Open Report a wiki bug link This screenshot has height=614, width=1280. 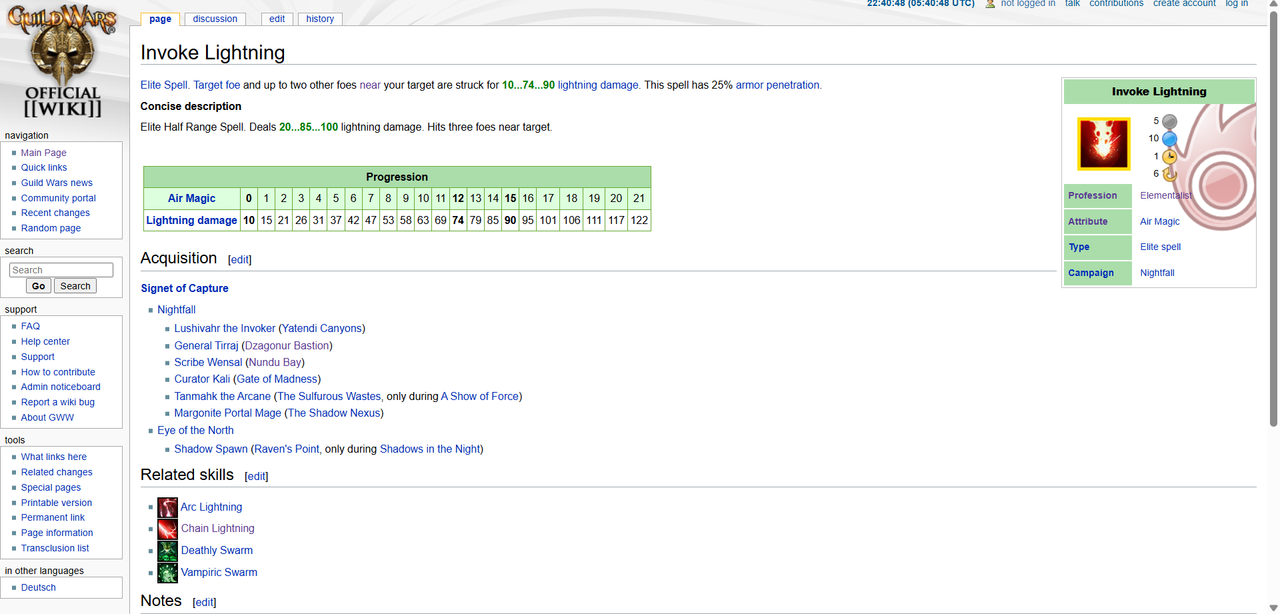58,402
